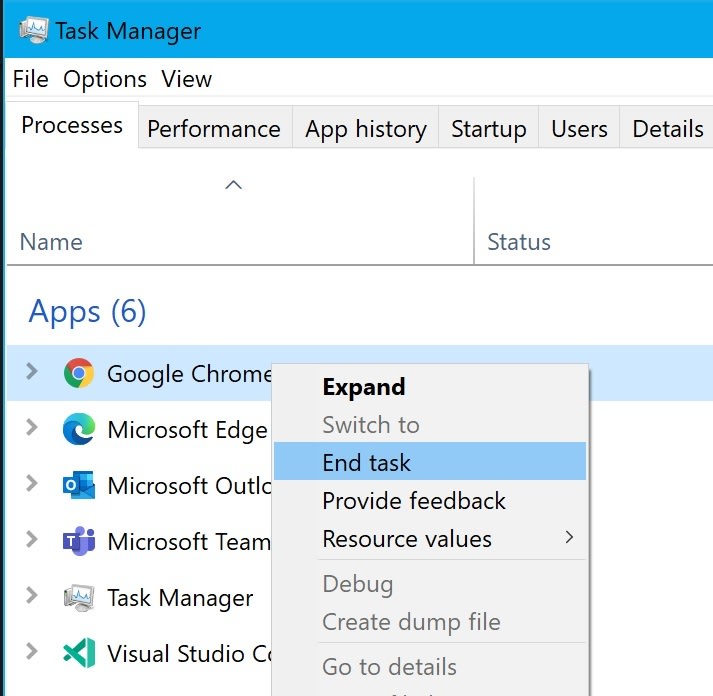This screenshot has height=696, width=713.
Task: Choose Switch to in the context menu
Action: click(430, 425)
